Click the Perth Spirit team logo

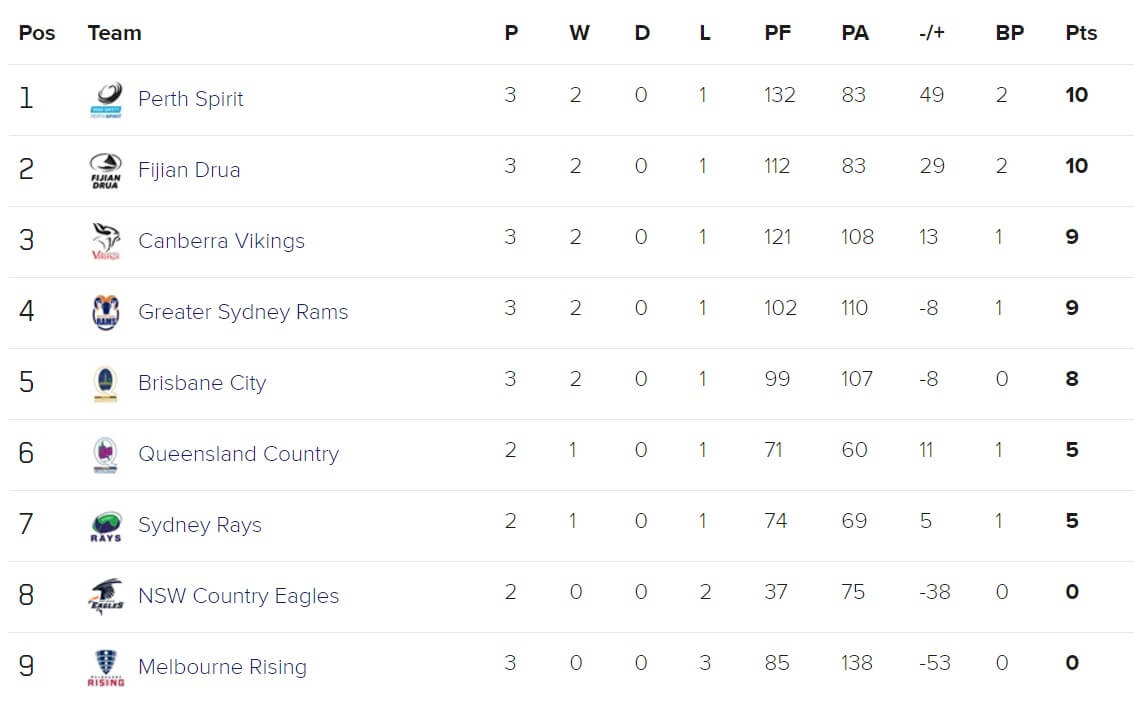[106, 100]
